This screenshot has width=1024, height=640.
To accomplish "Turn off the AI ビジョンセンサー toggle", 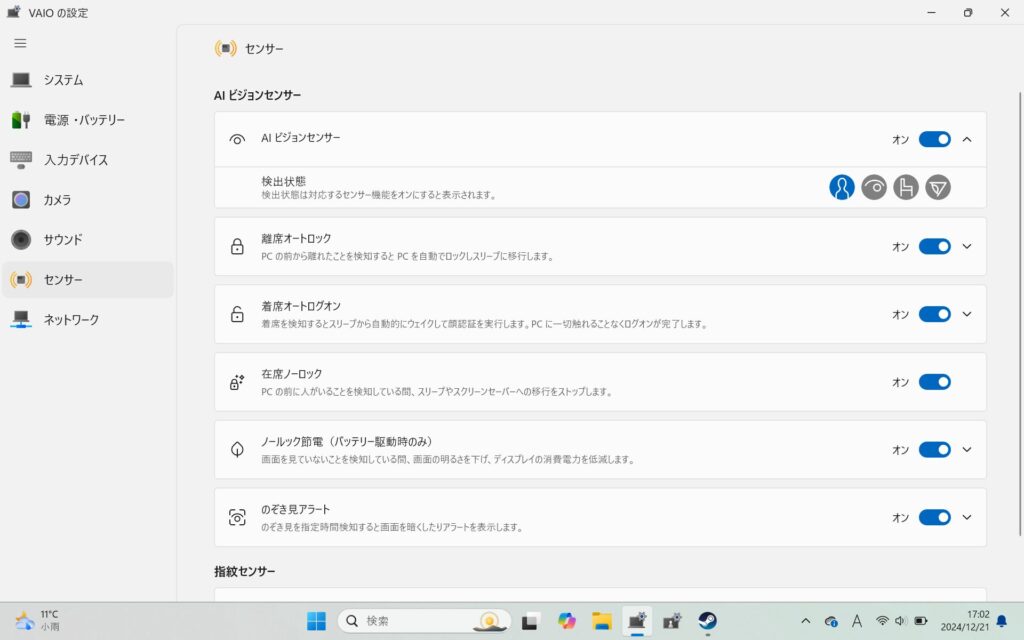I will click(x=934, y=139).
